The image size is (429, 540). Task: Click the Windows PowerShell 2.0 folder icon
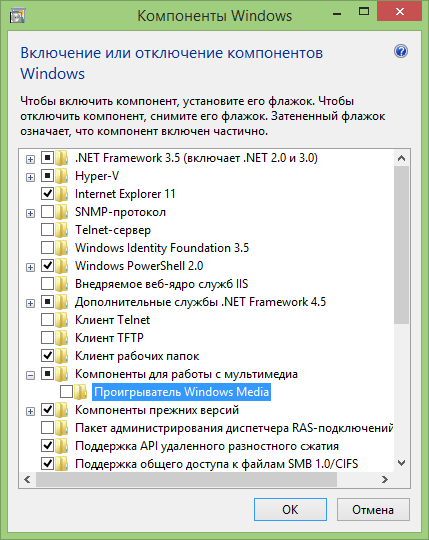click(x=62, y=266)
